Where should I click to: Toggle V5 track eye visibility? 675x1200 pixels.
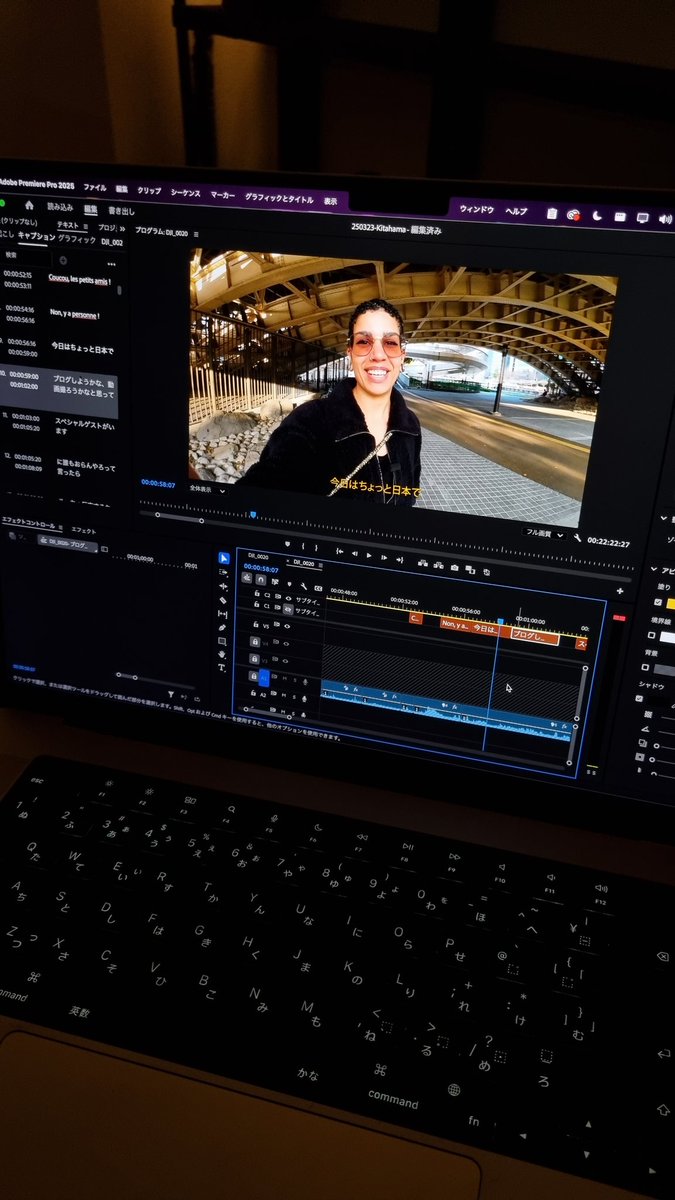(x=287, y=625)
